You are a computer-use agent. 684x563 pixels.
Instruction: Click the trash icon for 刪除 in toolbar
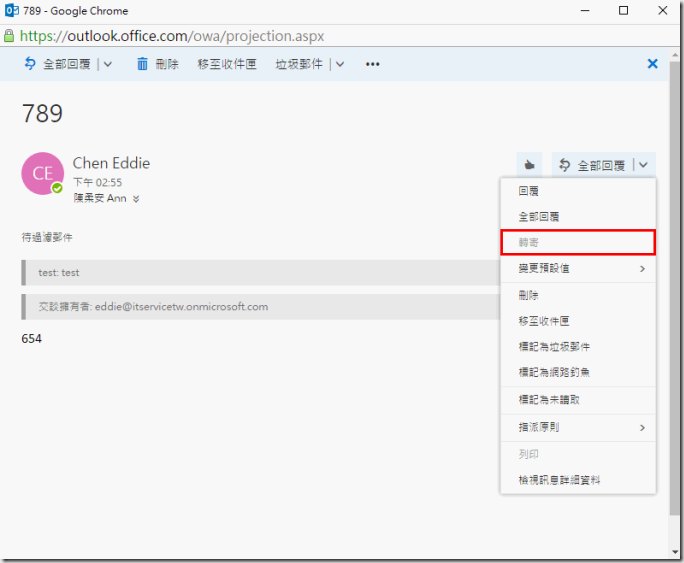click(142, 64)
